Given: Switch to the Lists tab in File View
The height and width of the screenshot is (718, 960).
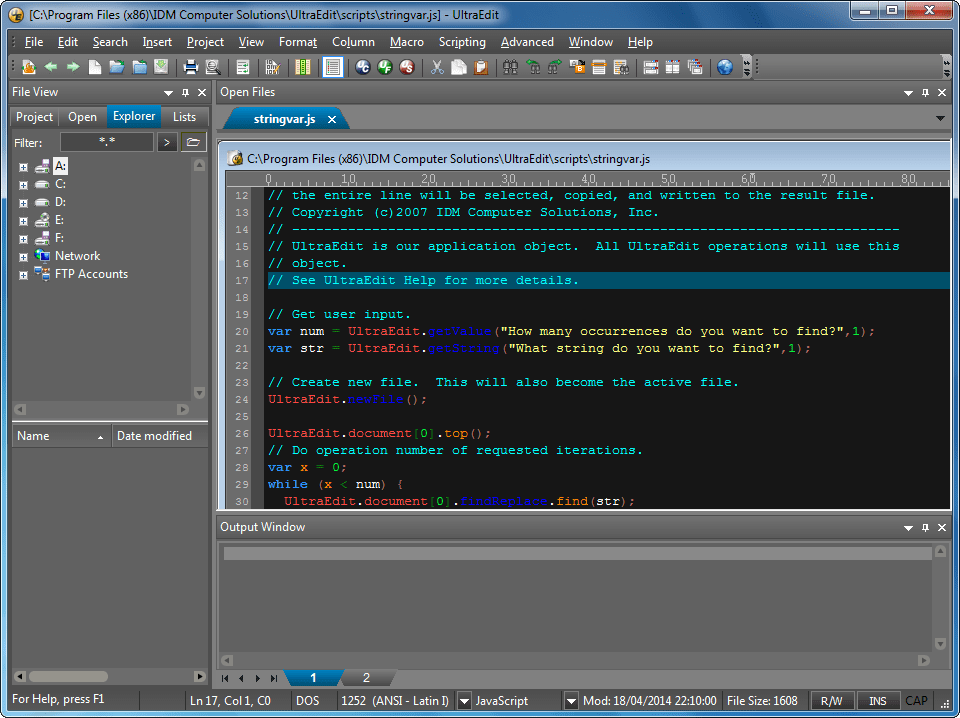Looking at the screenshot, I should point(184,117).
